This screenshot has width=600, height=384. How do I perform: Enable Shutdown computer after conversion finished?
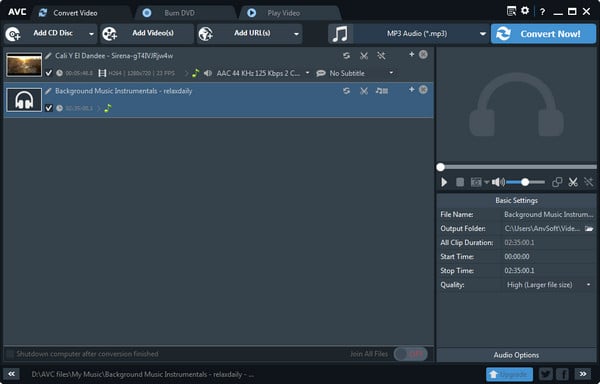point(10,354)
